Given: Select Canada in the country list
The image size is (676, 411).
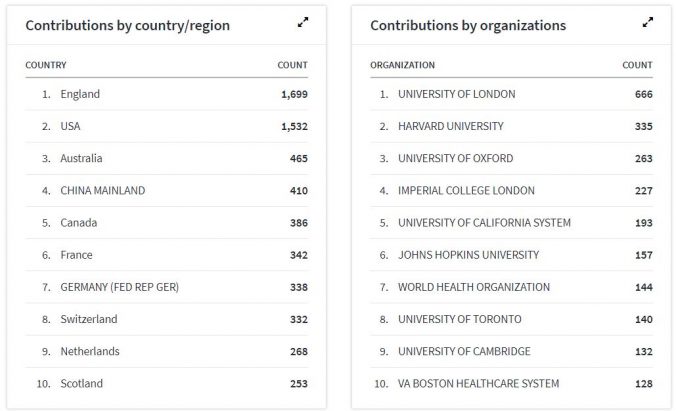Looking at the screenshot, I should click(78, 222).
